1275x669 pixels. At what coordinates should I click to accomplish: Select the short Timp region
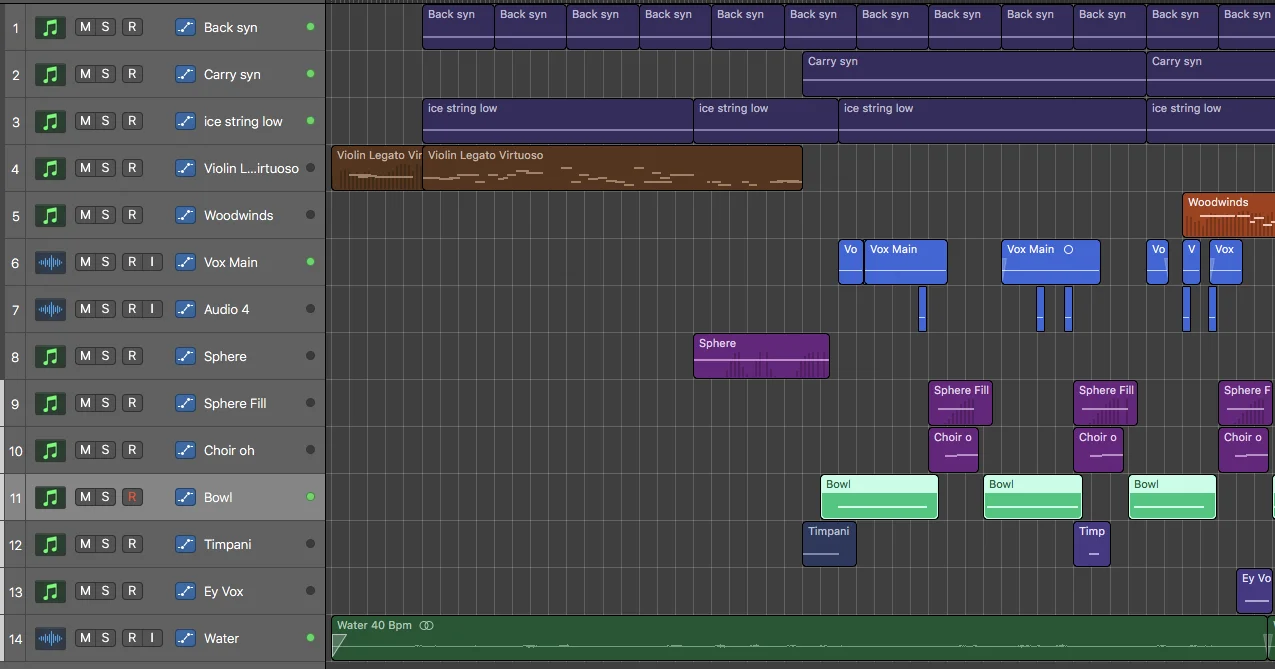pos(1092,544)
